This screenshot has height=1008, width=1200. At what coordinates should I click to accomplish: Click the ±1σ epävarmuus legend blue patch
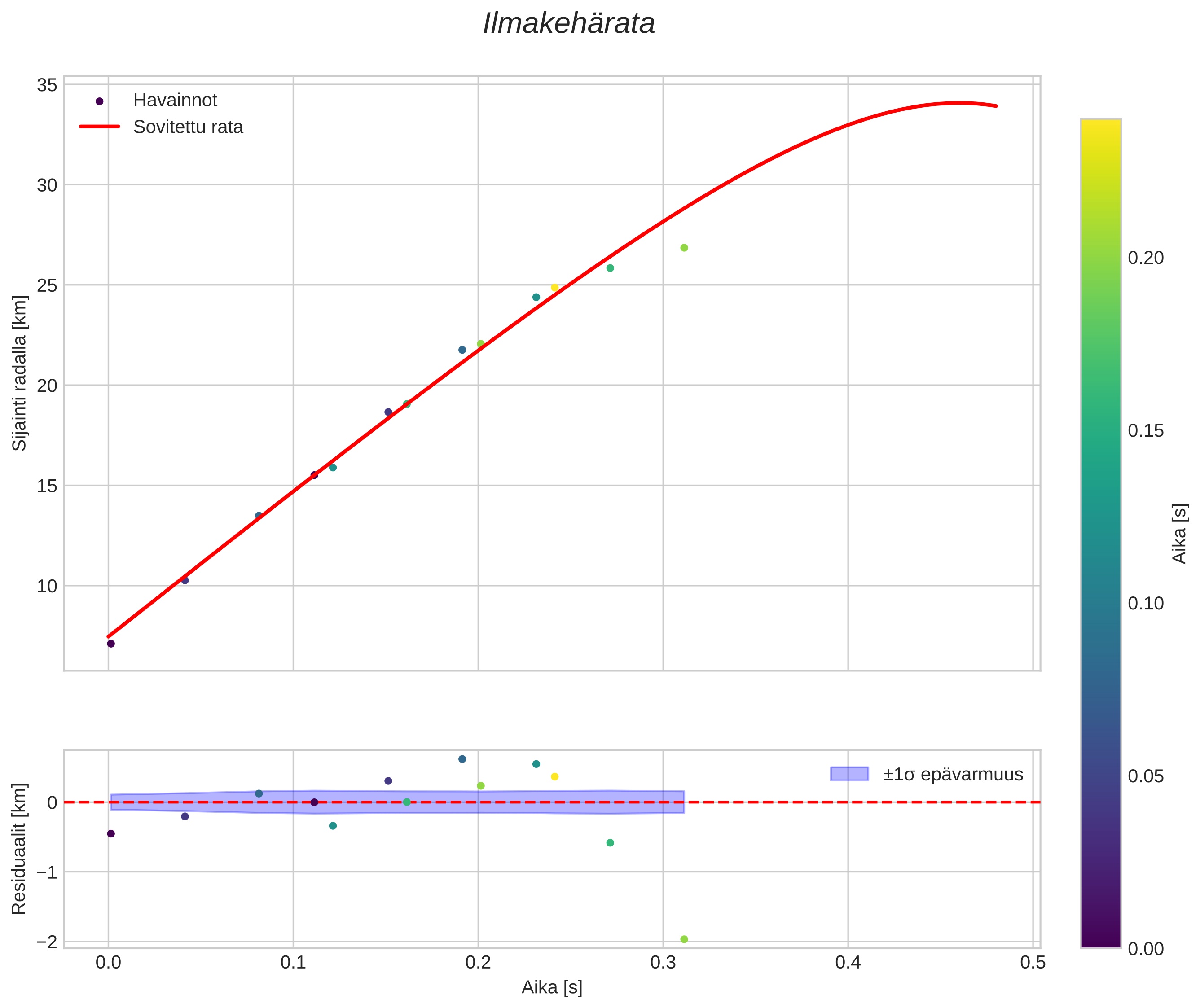coord(849,774)
